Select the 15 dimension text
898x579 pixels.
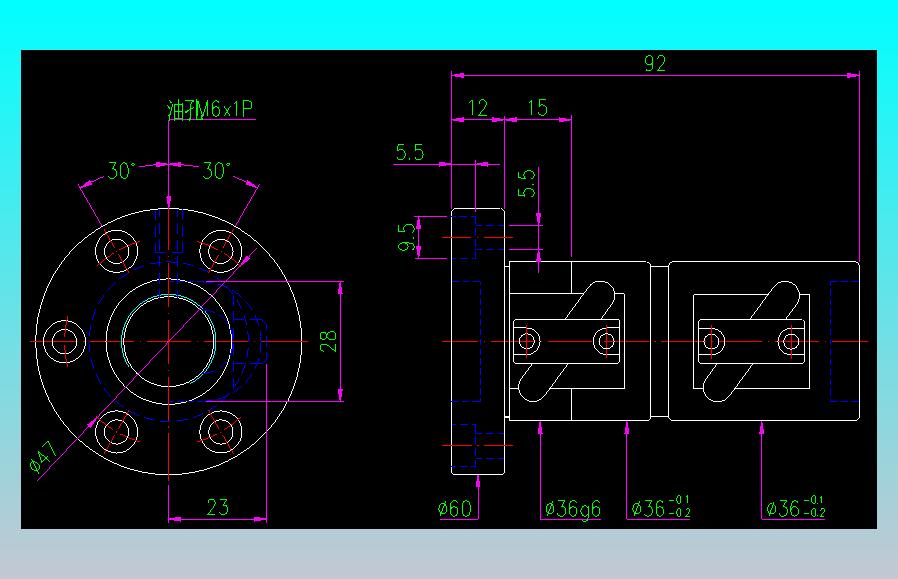pos(537,108)
